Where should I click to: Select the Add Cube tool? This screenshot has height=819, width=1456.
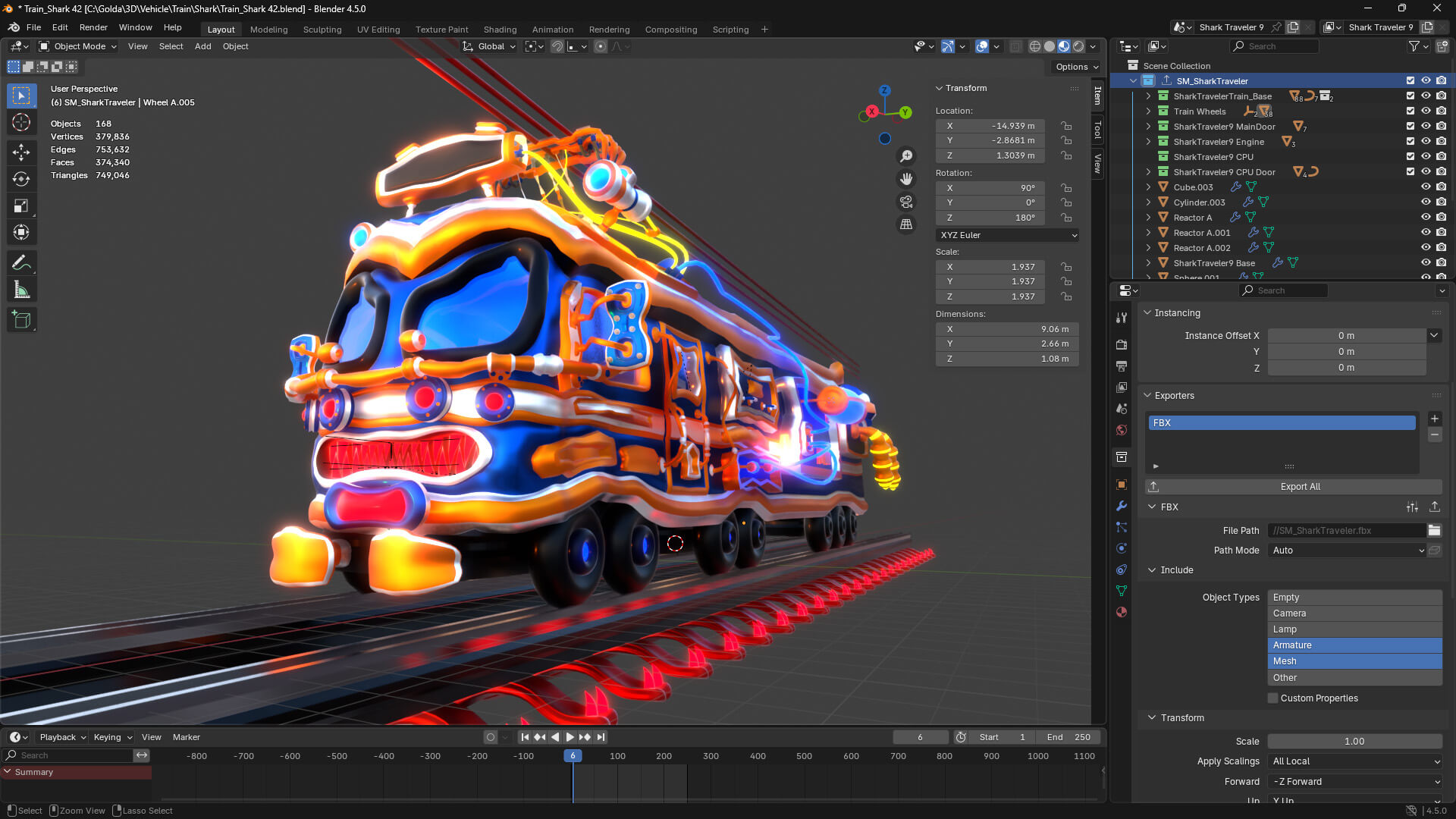(x=21, y=320)
